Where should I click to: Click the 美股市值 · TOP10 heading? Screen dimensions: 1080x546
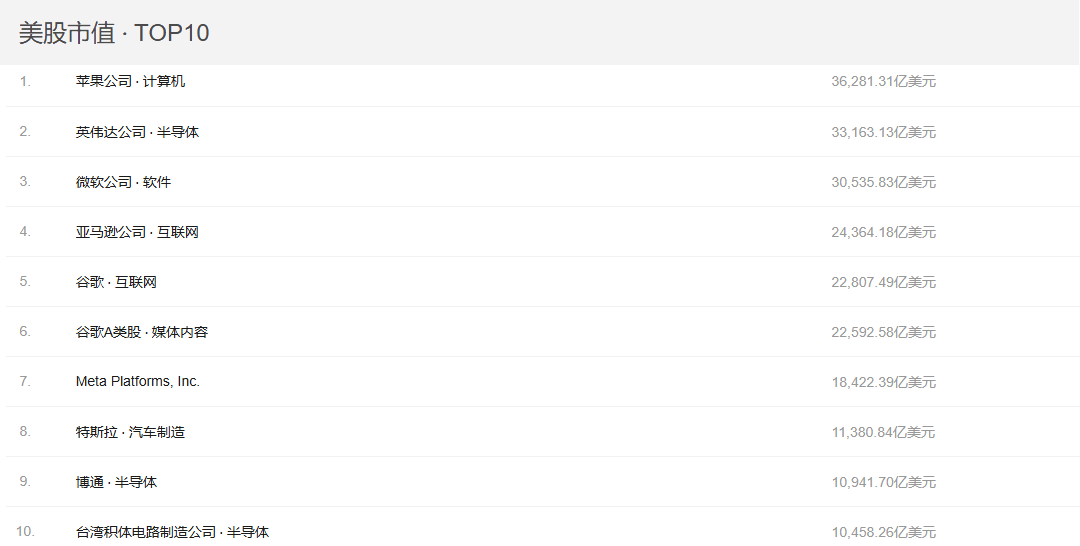pyautogui.click(x=114, y=32)
